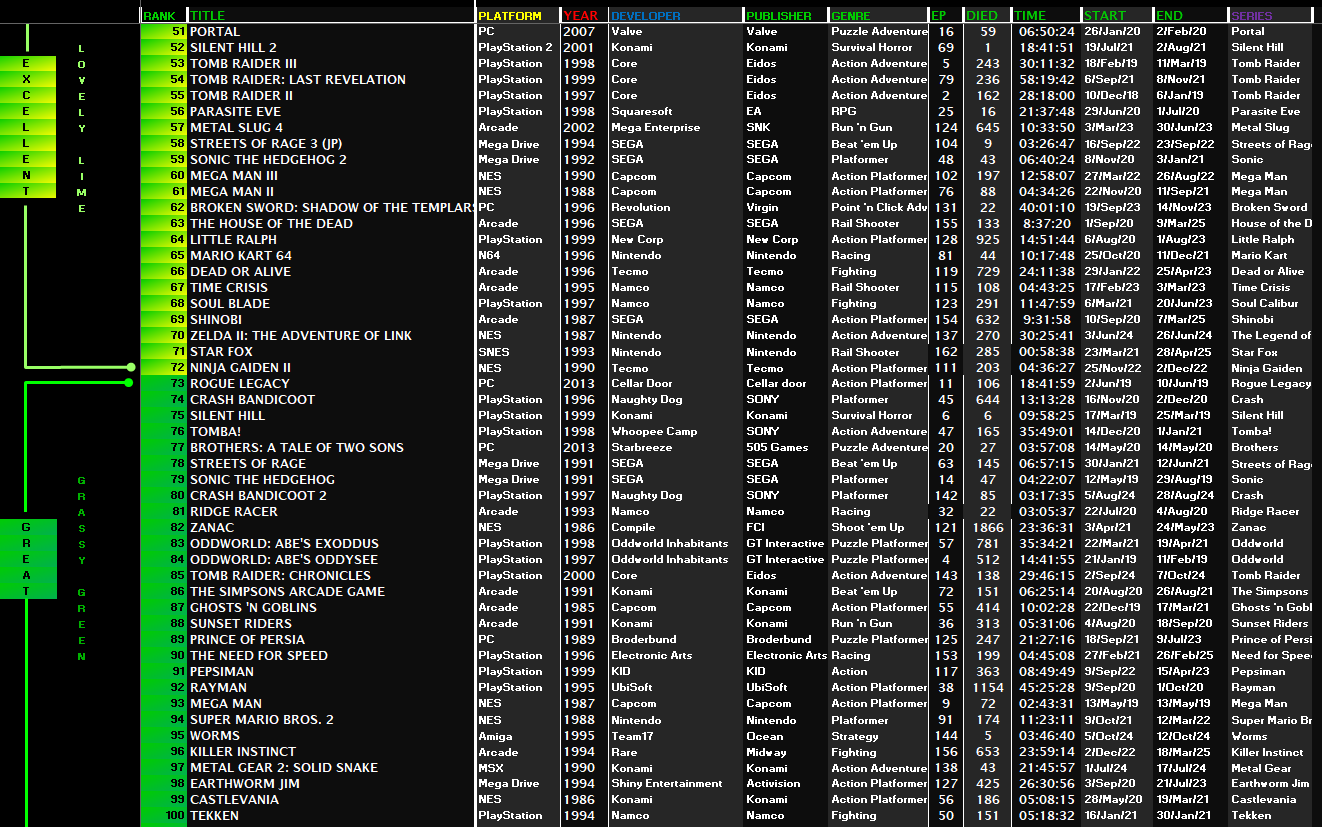This screenshot has height=827, width=1322.
Task: Click the EXCELLENT tier label block
Action: coord(27,127)
